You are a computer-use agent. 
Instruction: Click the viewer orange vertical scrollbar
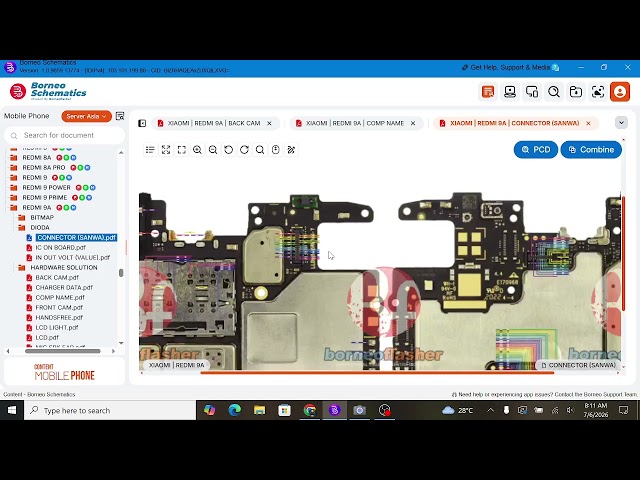623,253
